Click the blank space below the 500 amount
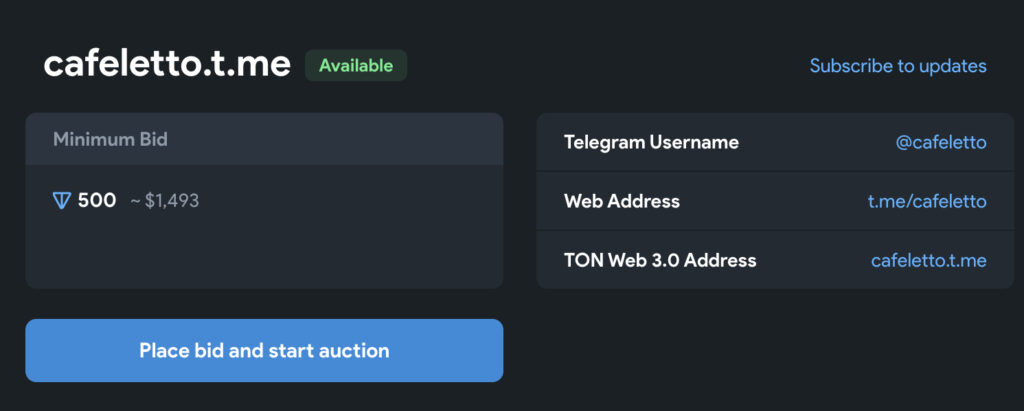The height and width of the screenshot is (411, 1024). point(264,252)
